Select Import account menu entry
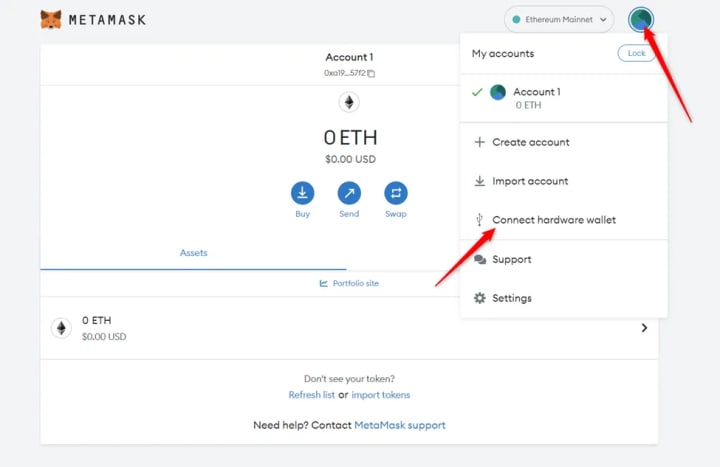 coord(563,181)
